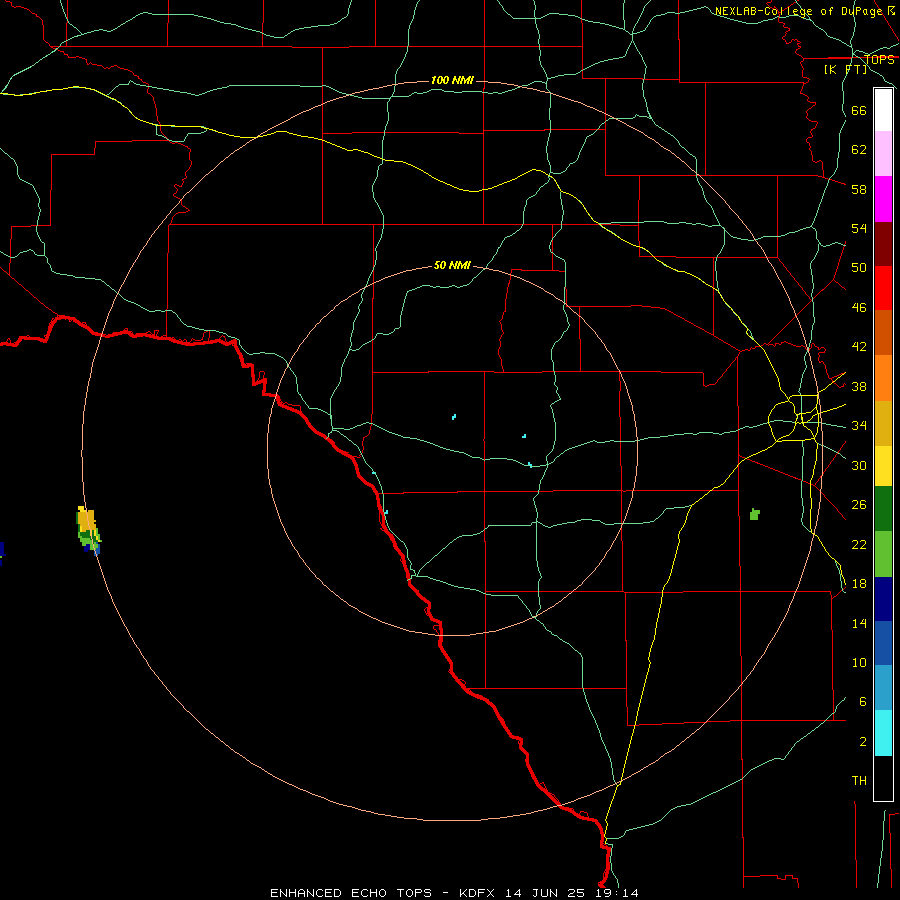Click the legend value '58'

tap(859, 189)
